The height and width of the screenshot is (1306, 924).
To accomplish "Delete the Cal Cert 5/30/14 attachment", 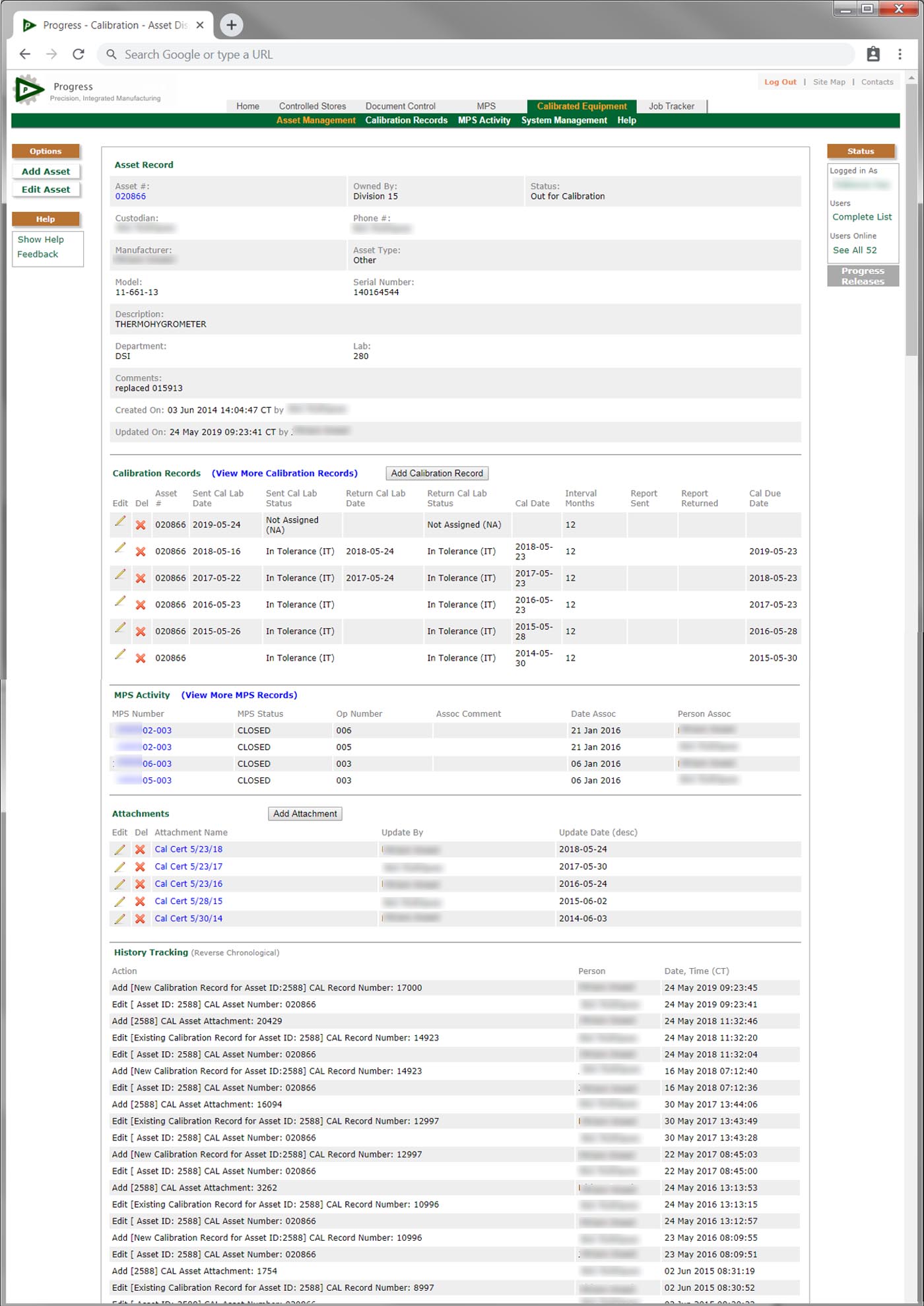I will [140, 919].
